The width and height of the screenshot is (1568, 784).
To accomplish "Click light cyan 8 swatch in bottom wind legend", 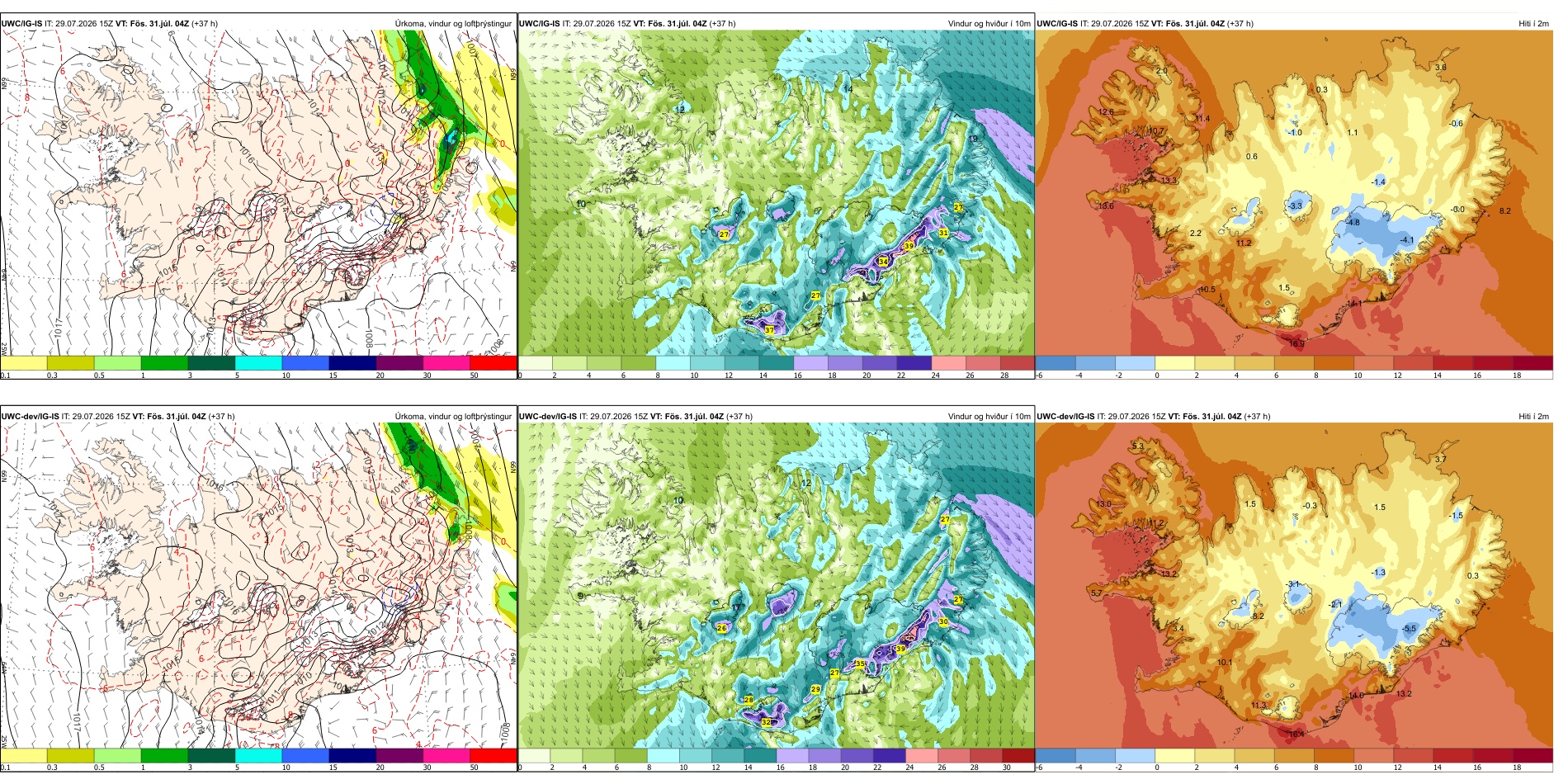I will pos(664,755).
